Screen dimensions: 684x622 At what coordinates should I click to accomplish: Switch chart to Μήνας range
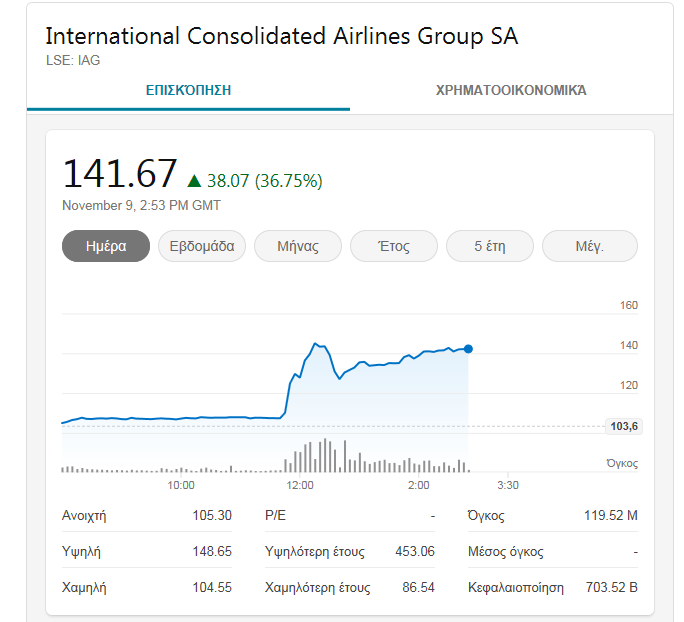pyautogui.click(x=298, y=246)
